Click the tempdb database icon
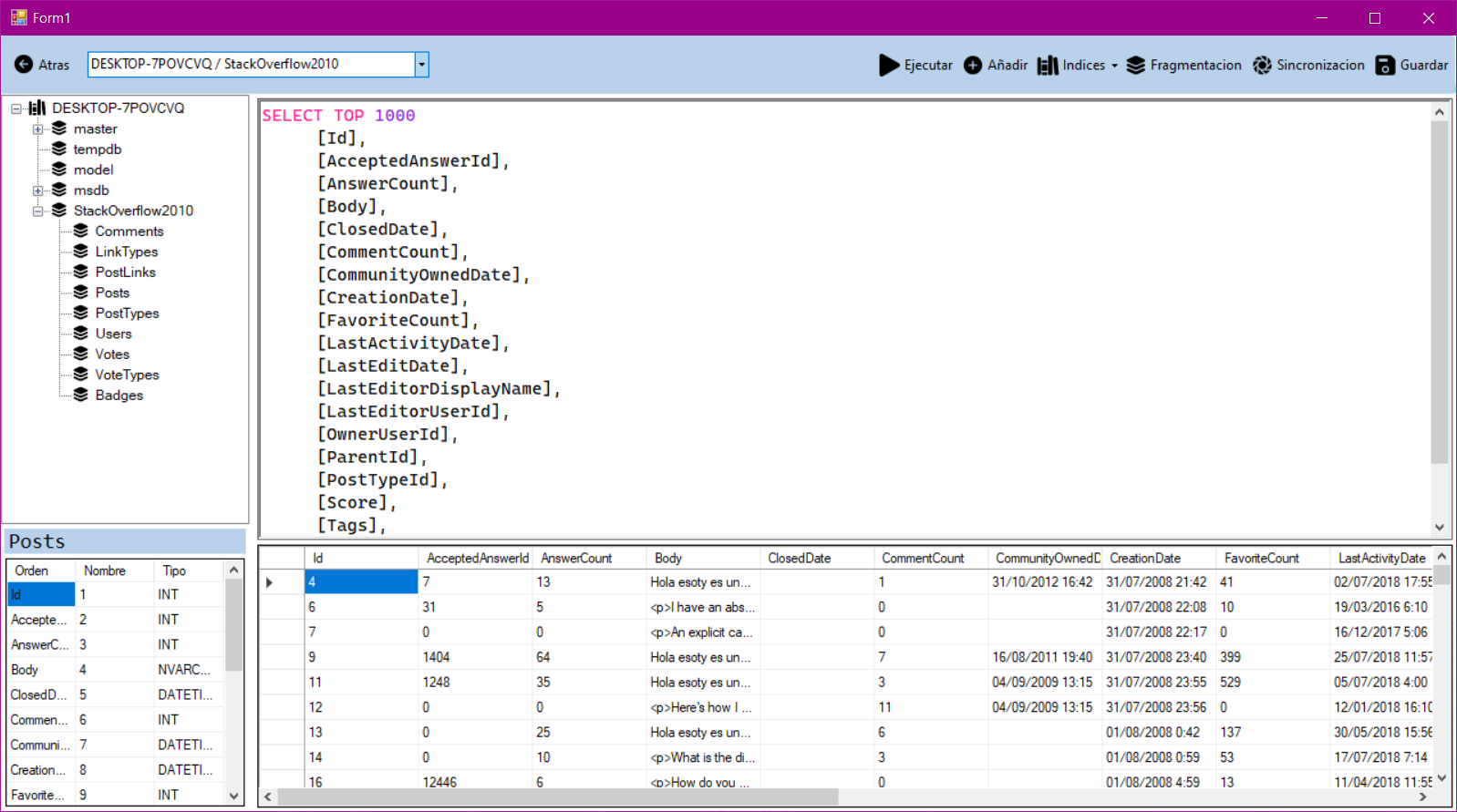 pyautogui.click(x=59, y=149)
